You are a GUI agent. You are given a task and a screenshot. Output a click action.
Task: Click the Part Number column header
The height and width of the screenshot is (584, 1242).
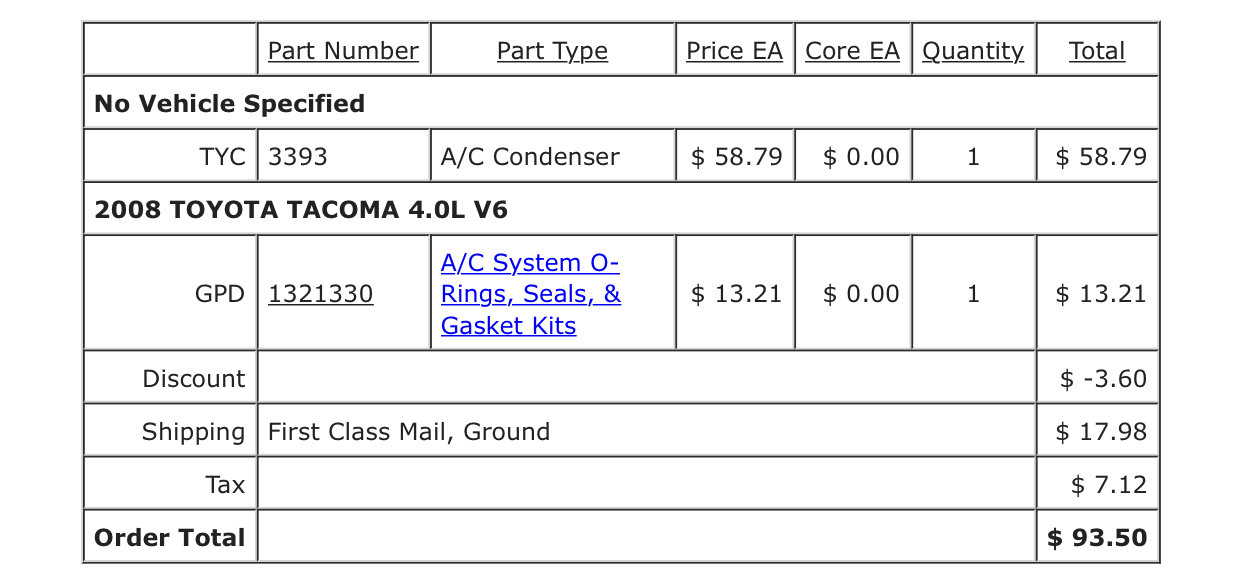pos(343,51)
